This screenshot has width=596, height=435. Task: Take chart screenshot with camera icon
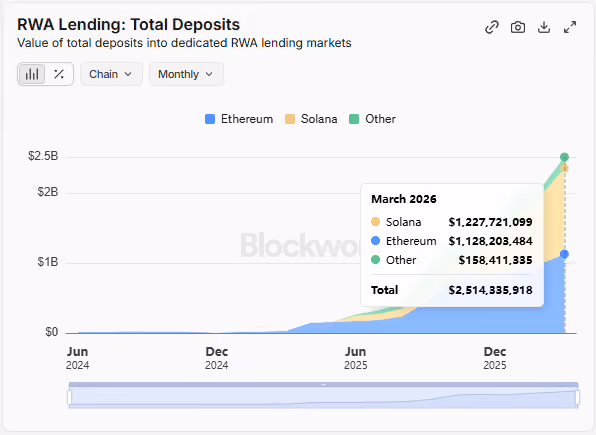click(x=518, y=27)
